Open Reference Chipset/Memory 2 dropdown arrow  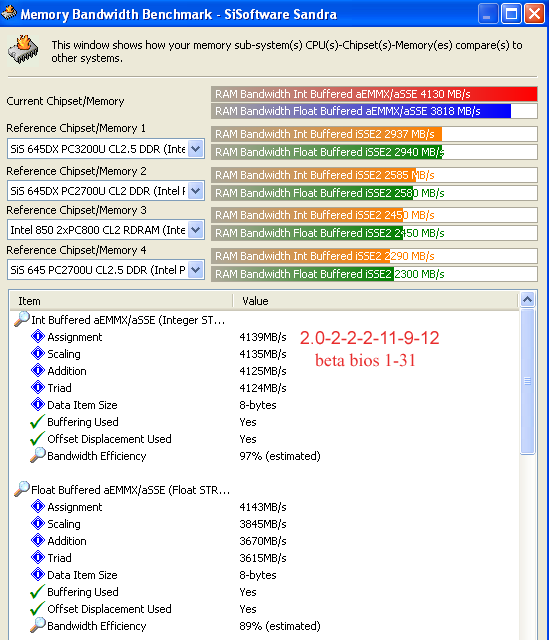click(196, 191)
